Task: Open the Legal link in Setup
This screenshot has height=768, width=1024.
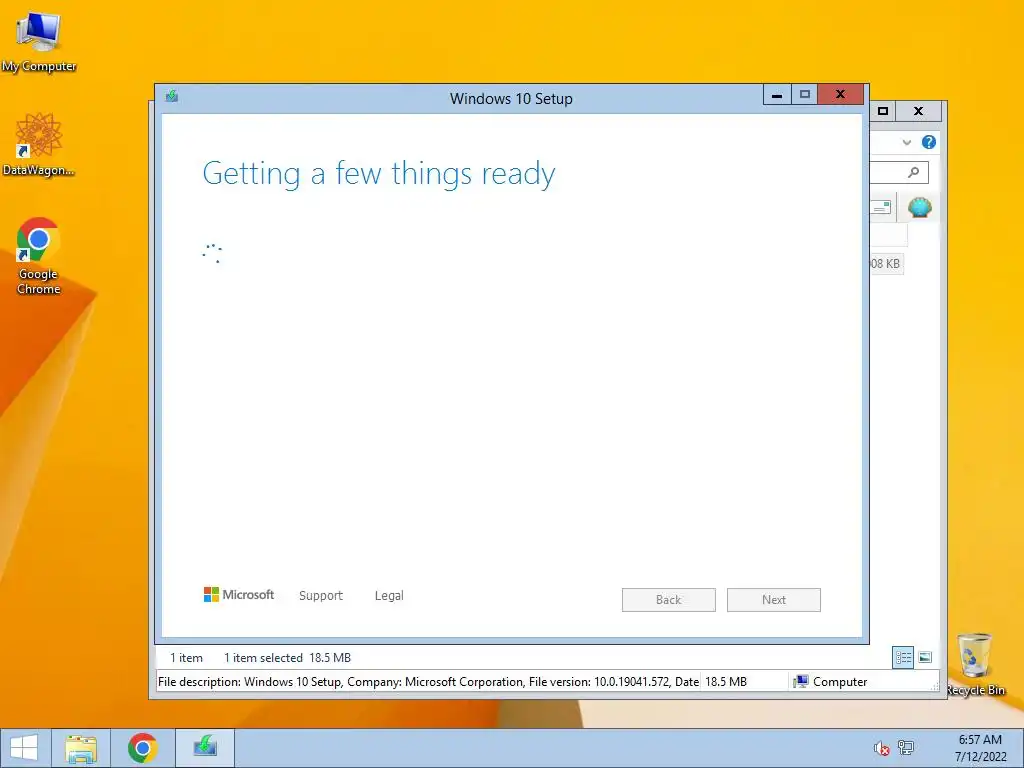Action: point(389,596)
